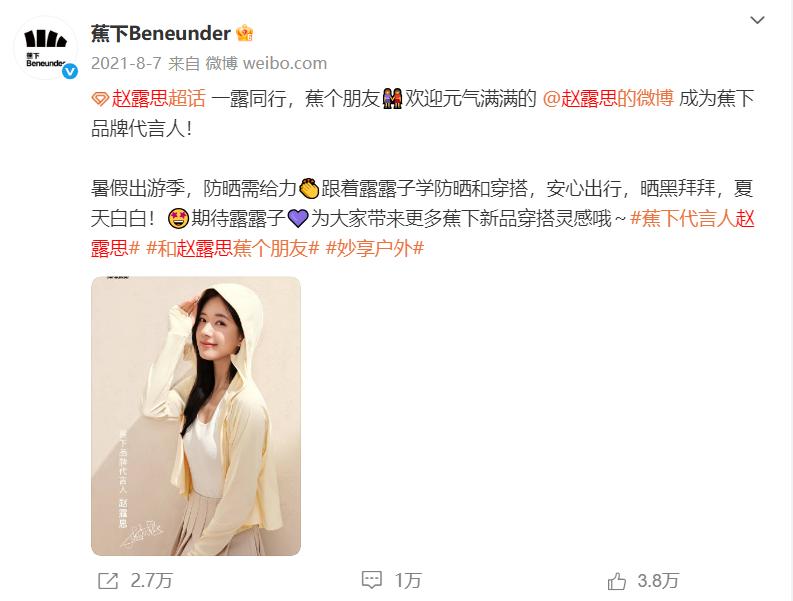The height and width of the screenshot is (601, 793).
Task: Click the 2.7万 repost count
Action: (151, 581)
